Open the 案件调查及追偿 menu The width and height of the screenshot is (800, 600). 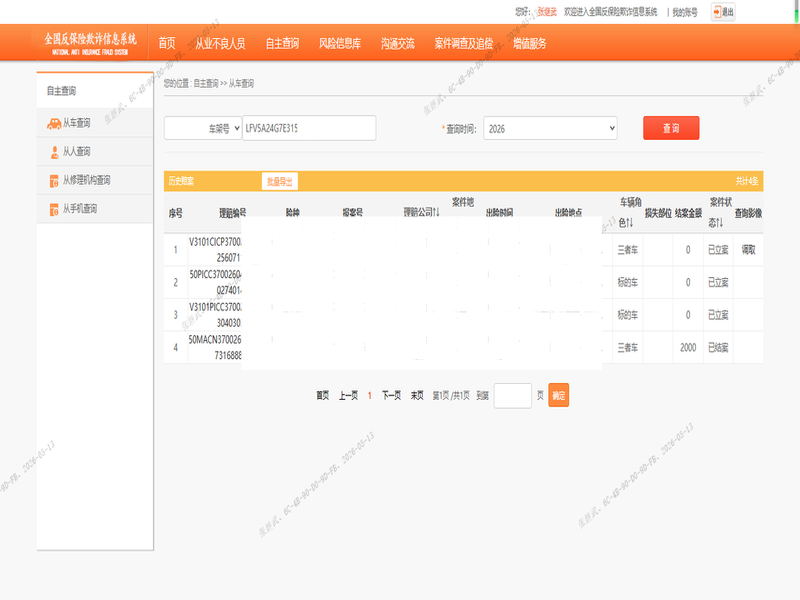pyautogui.click(x=464, y=43)
